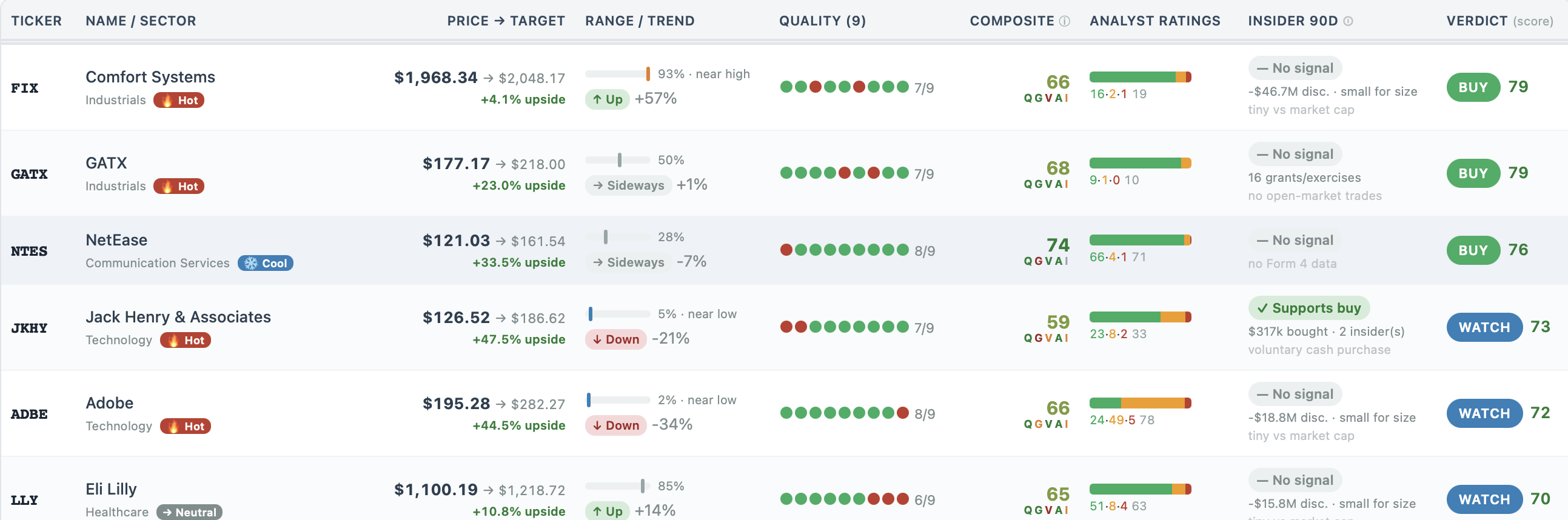The width and height of the screenshot is (1568, 520).
Task: Click the Hot flame badge for Comfort Systems
Action: tap(178, 101)
